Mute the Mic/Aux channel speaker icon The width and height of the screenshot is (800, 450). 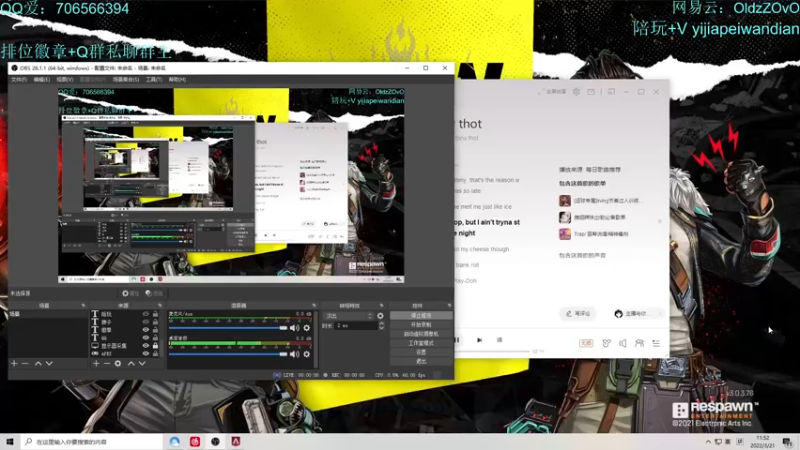294,328
